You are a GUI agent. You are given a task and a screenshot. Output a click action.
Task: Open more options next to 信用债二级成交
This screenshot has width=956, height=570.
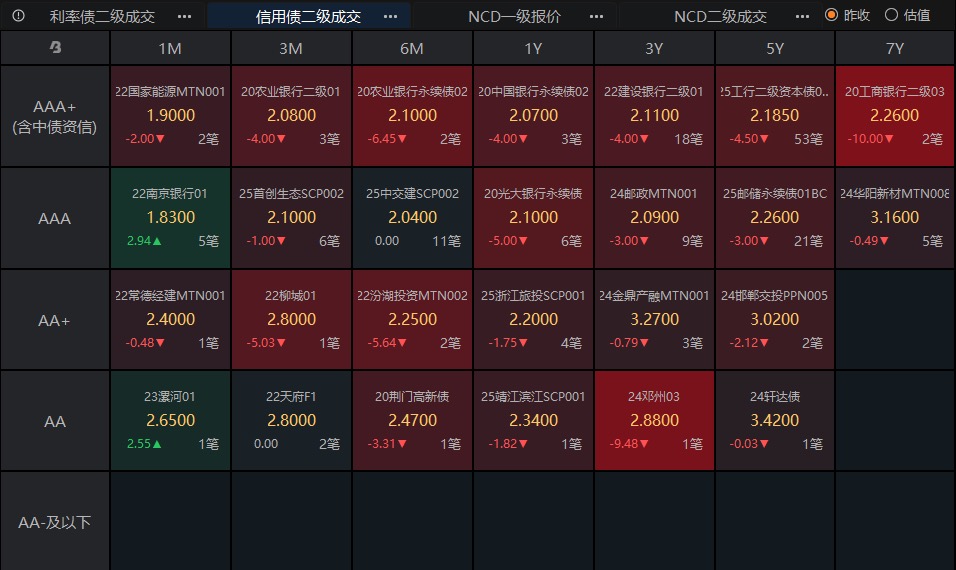click(x=390, y=16)
